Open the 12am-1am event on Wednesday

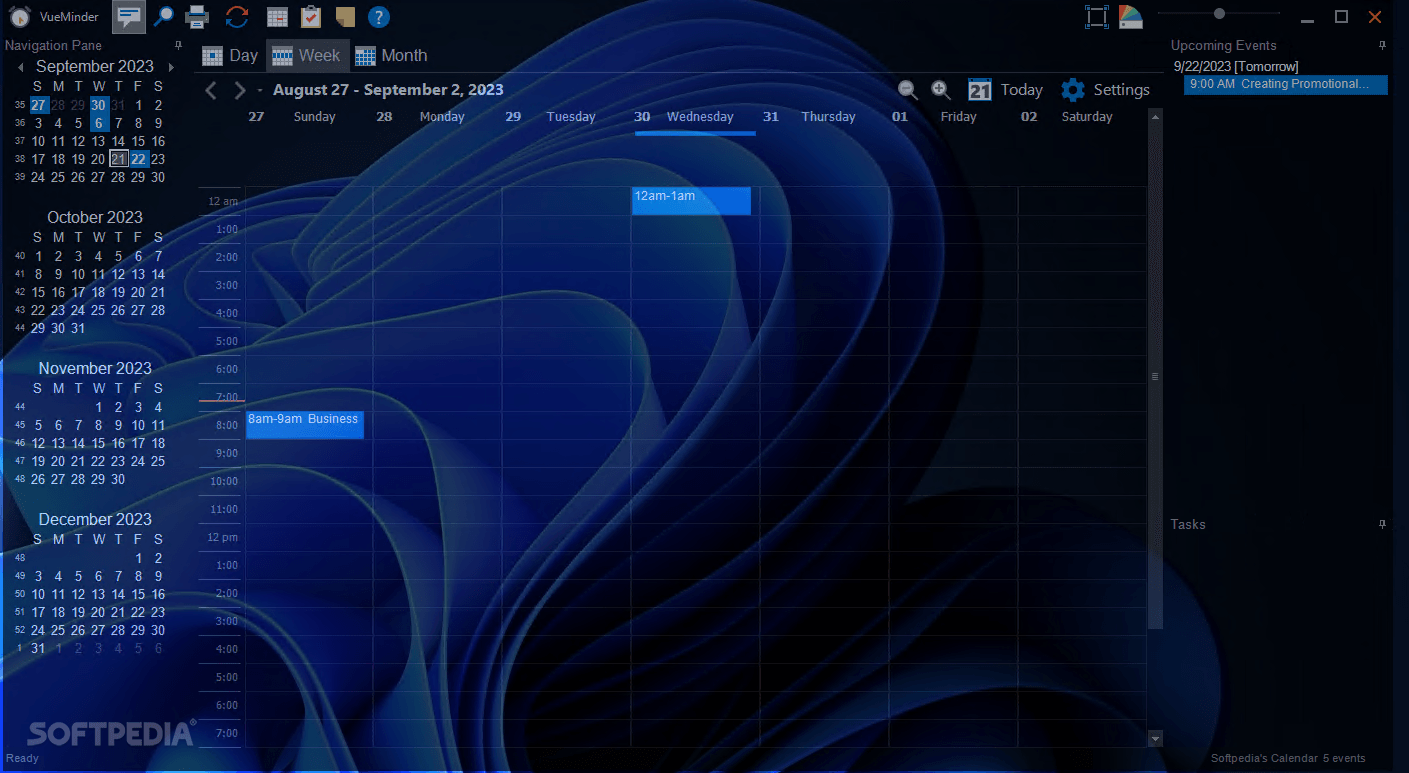click(x=691, y=201)
